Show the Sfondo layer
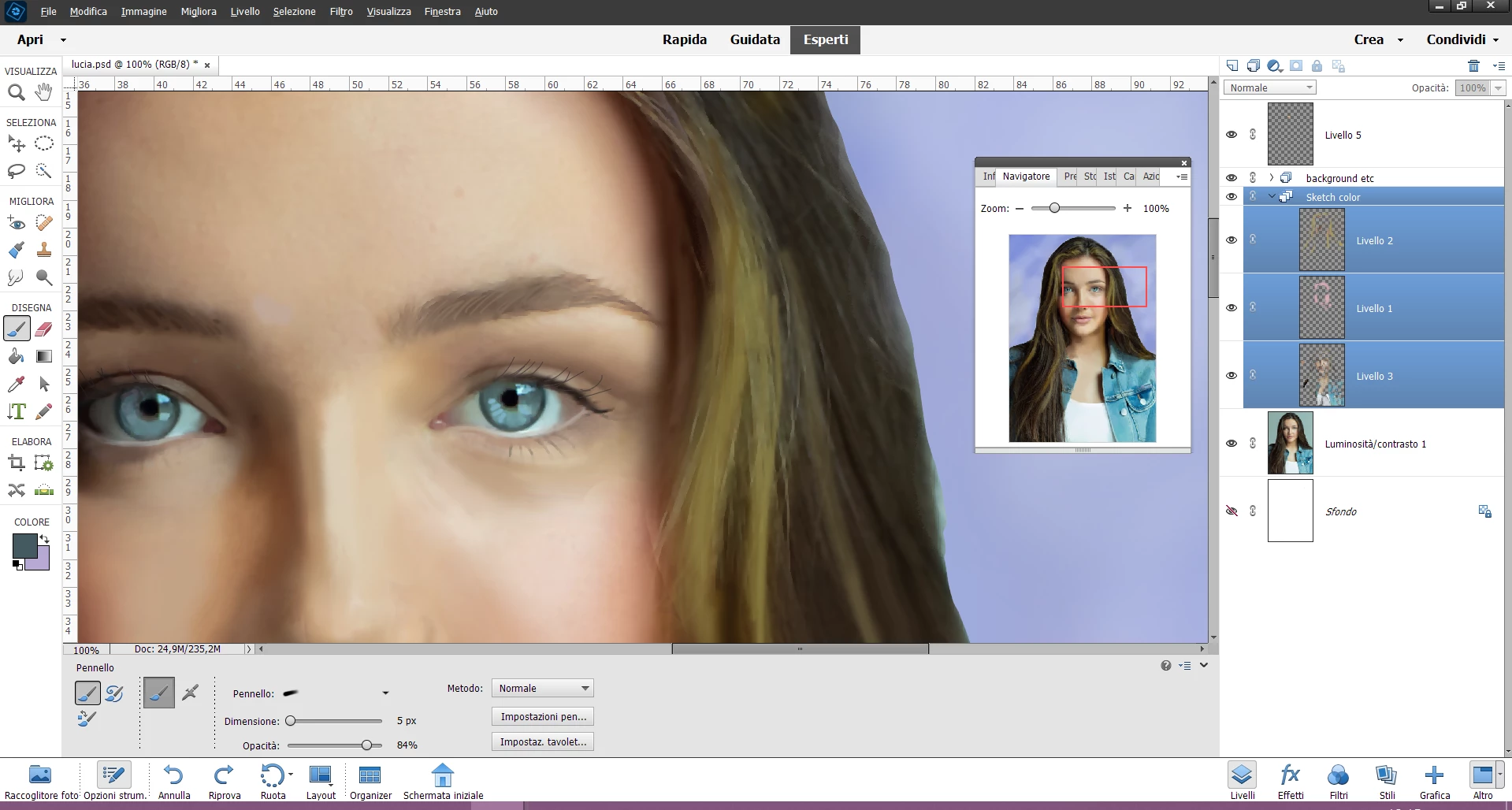The image size is (1512, 810). [x=1232, y=511]
